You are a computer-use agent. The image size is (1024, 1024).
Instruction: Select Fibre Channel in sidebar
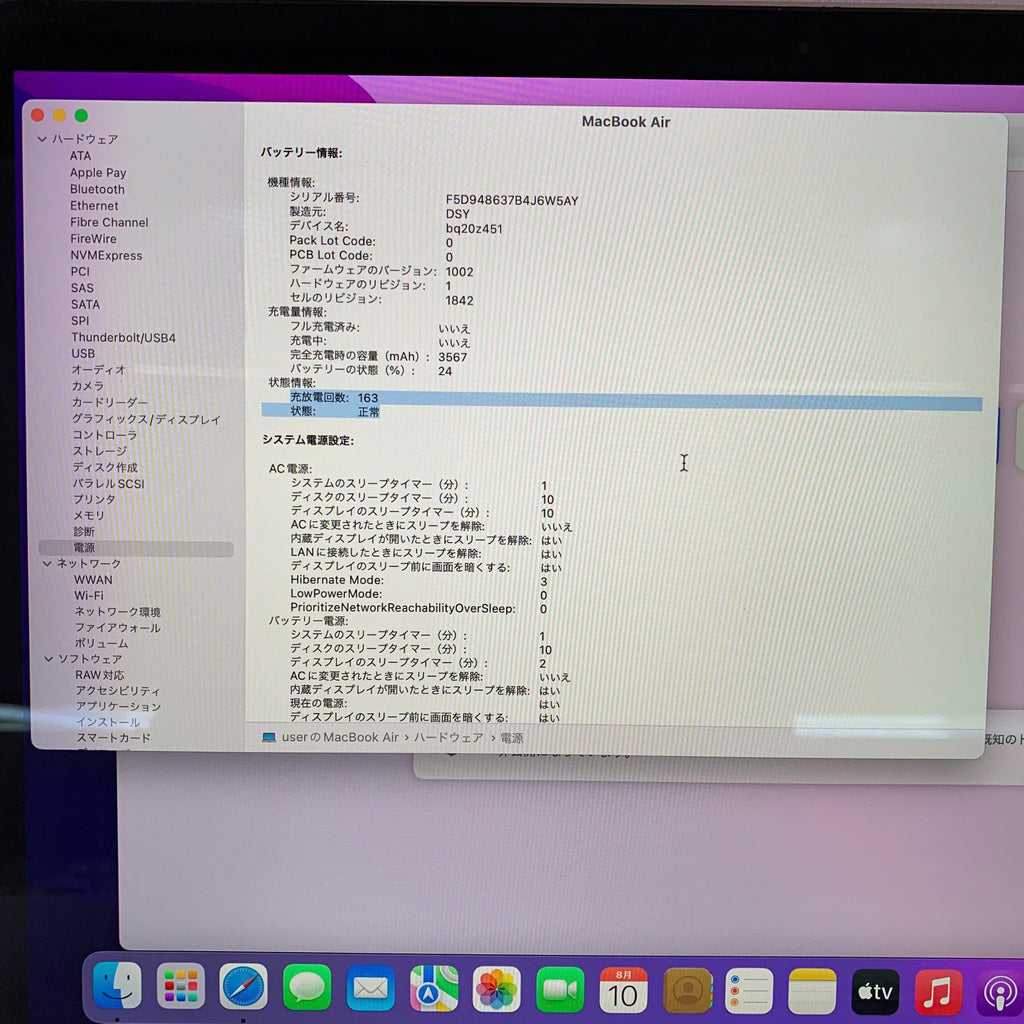click(x=109, y=223)
